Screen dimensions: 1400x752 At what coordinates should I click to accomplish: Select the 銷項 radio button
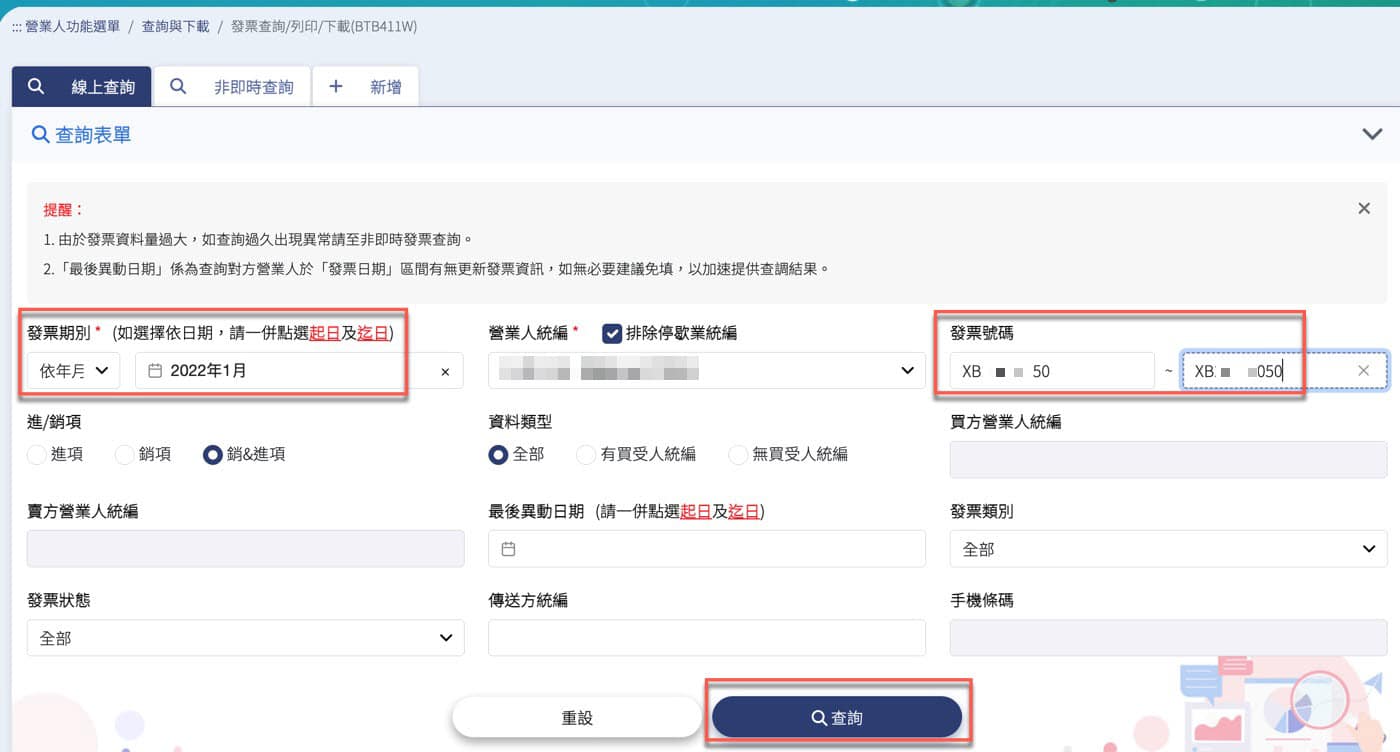pos(125,455)
